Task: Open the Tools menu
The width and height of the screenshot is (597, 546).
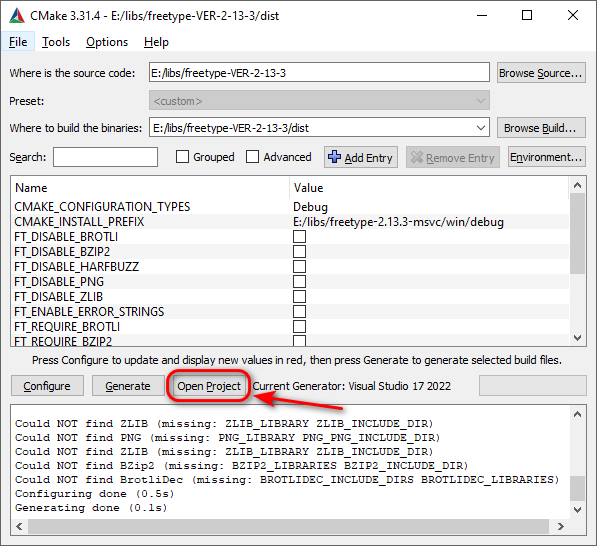Action: click(56, 42)
